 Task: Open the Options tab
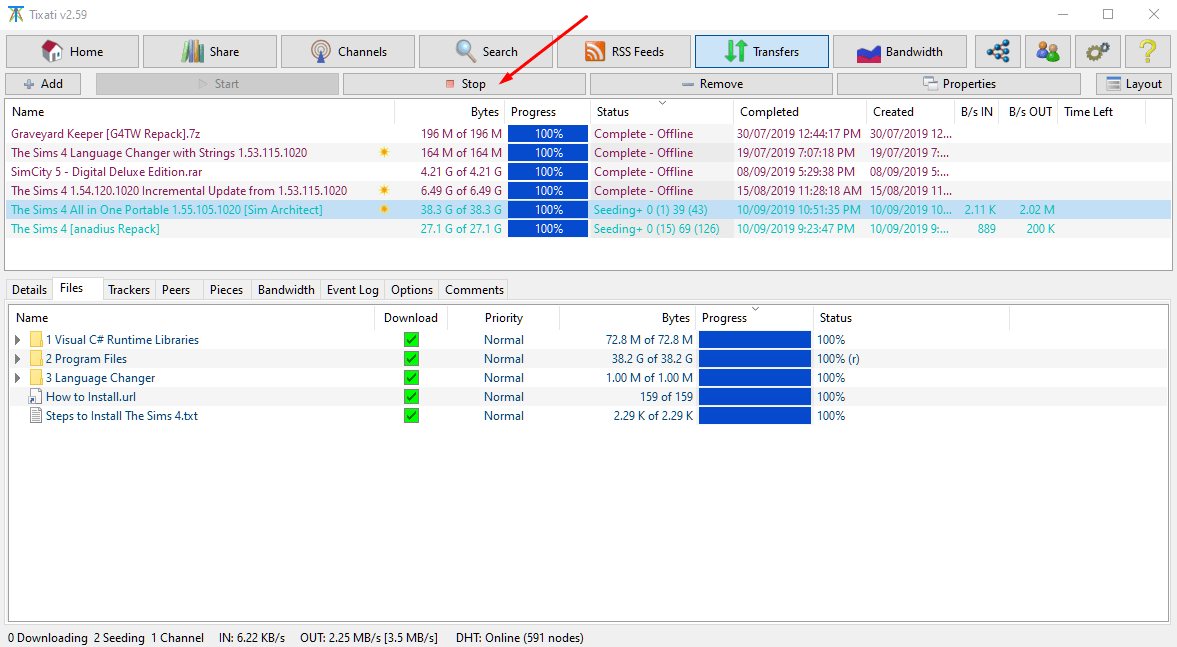(412, 290)
